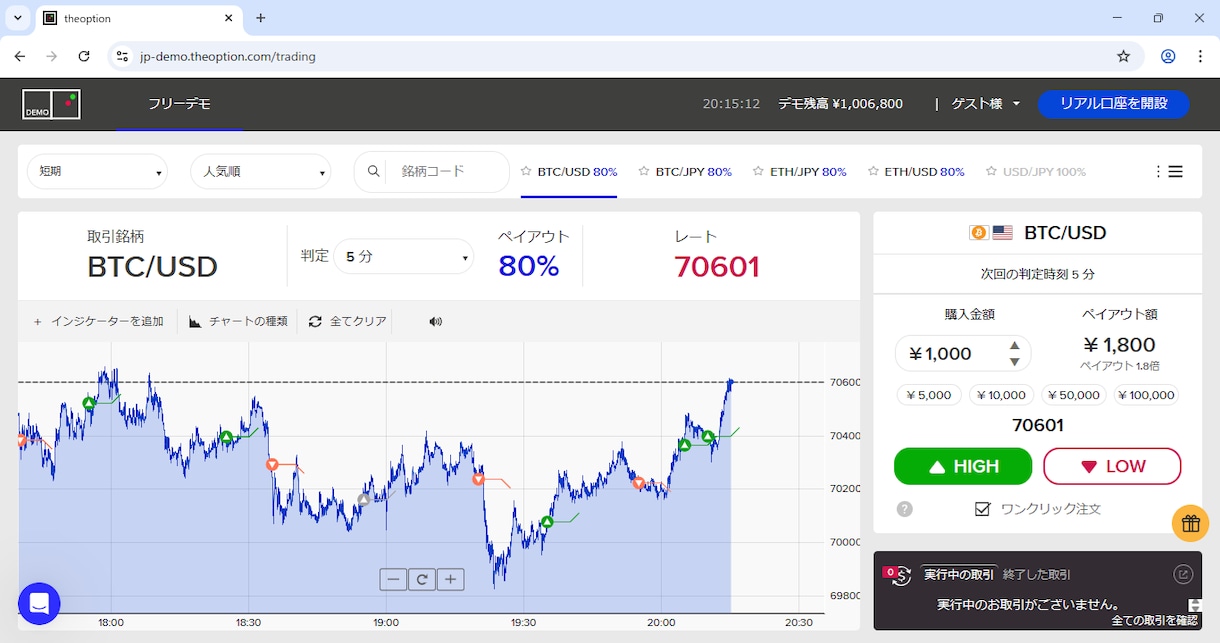1220x643 pixels.
Task: Set amount to ¥50,000
Action: click(x=1074, y=395)
